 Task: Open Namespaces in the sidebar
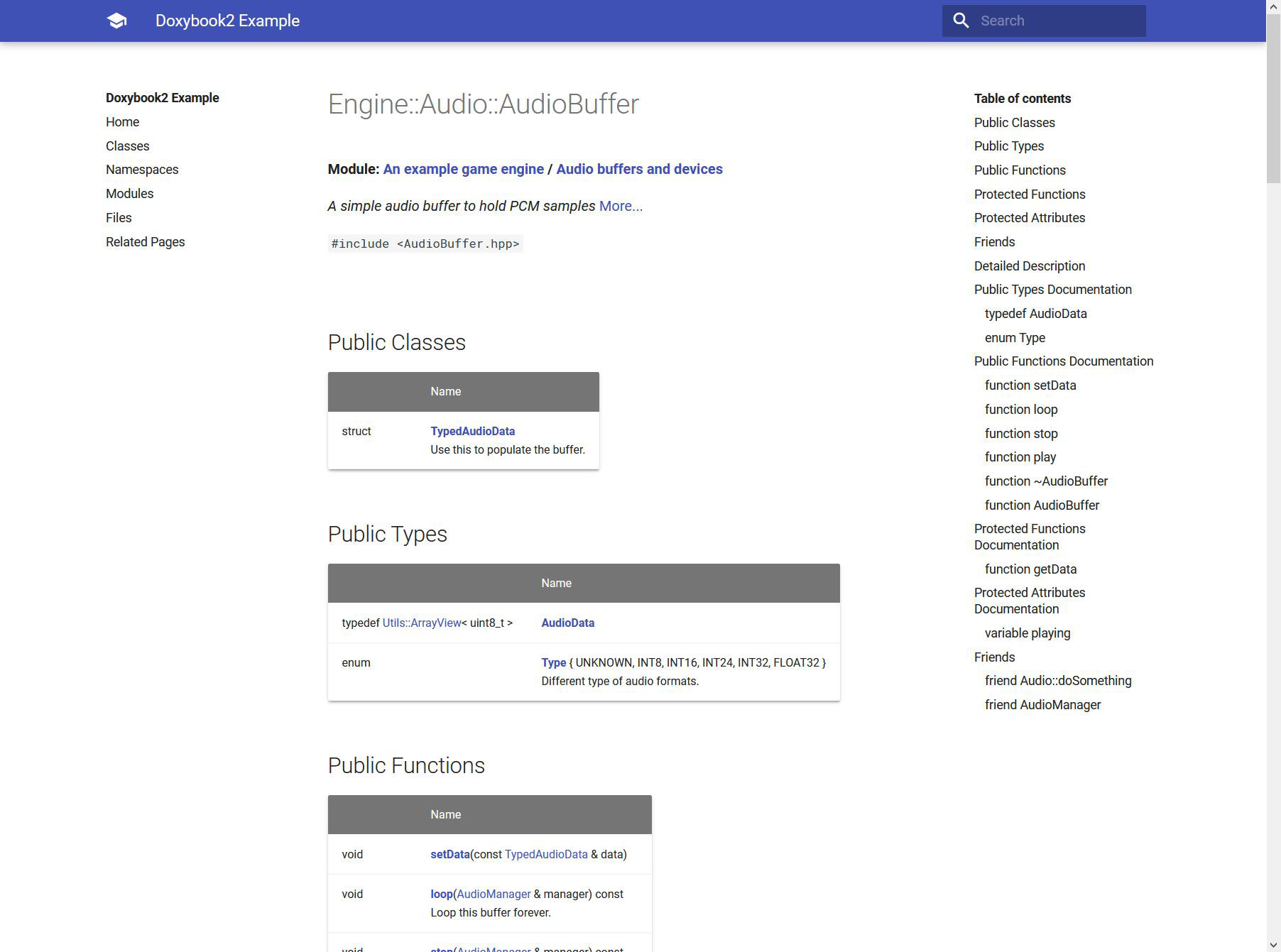tap(142, 170)
